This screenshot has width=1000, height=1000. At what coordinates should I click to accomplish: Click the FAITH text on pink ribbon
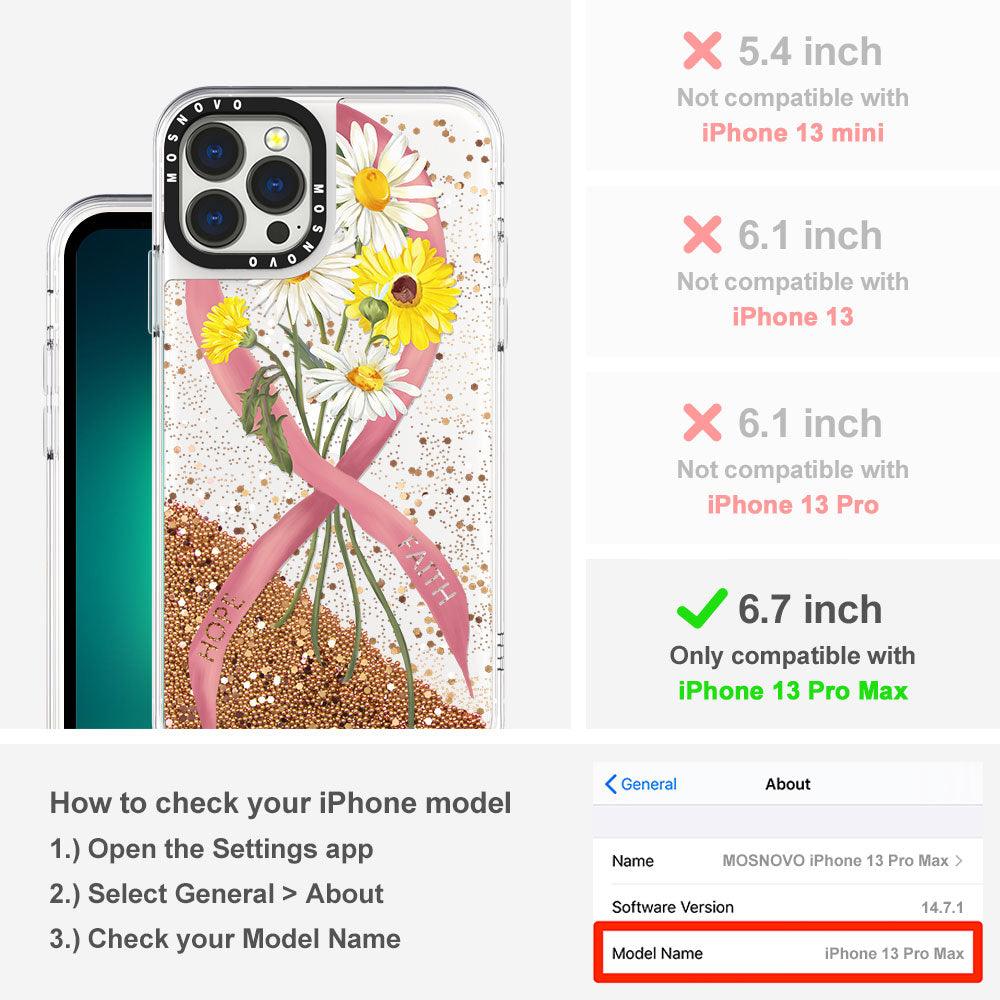(428, 569)
